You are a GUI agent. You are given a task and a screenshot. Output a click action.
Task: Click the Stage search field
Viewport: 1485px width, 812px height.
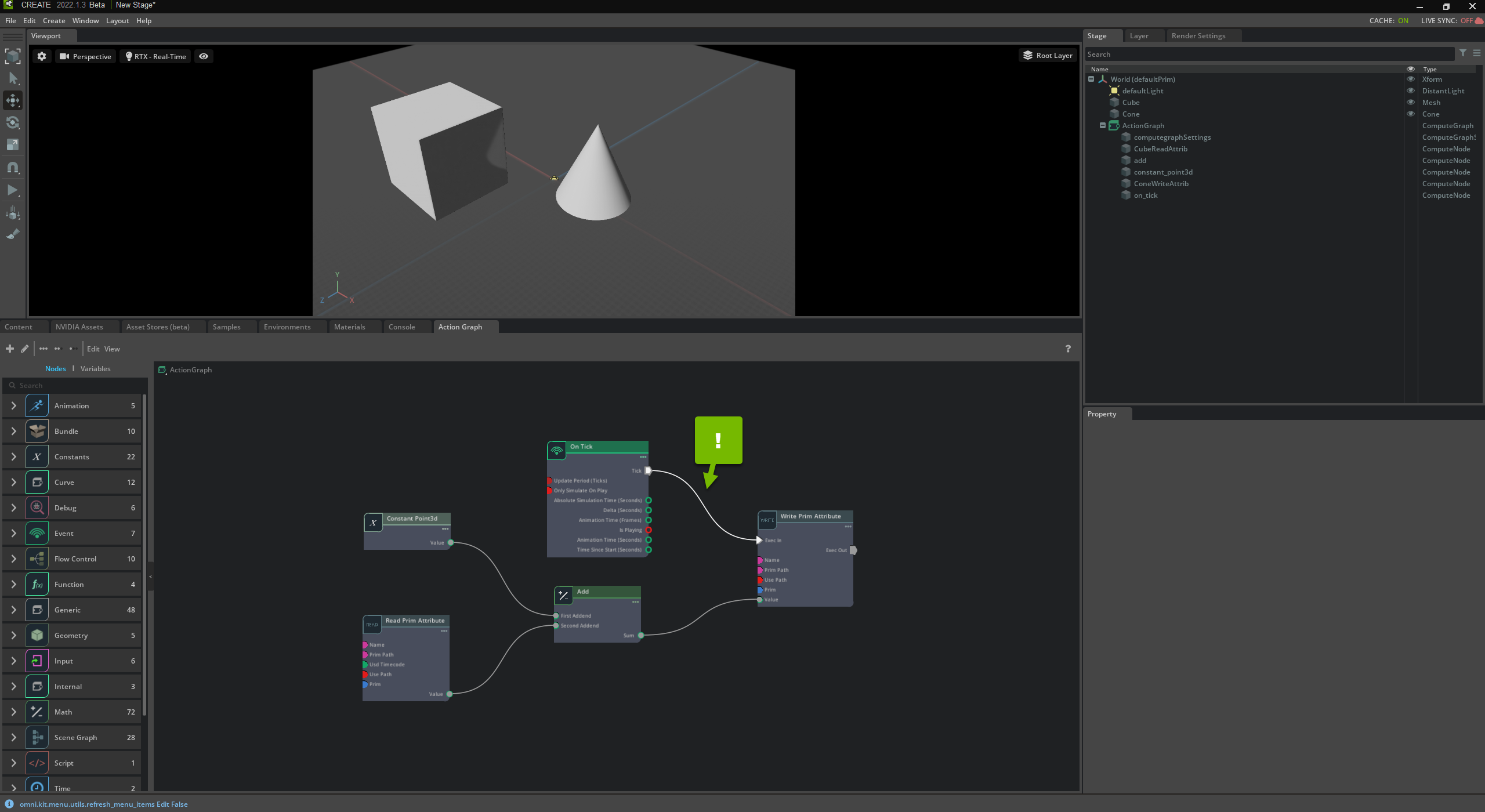pyautogui.click(x=1269, y=54)
